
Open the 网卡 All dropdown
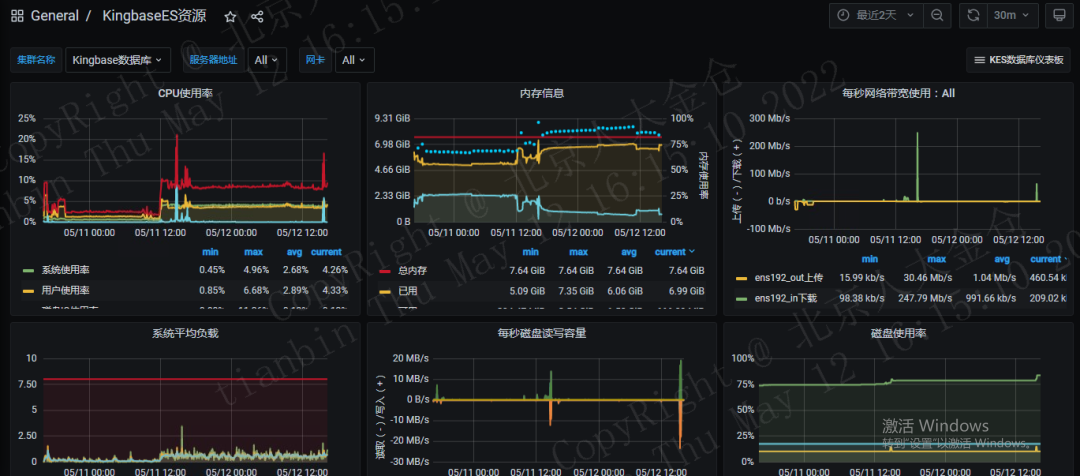pyautogui.click(x=355, y=60)
